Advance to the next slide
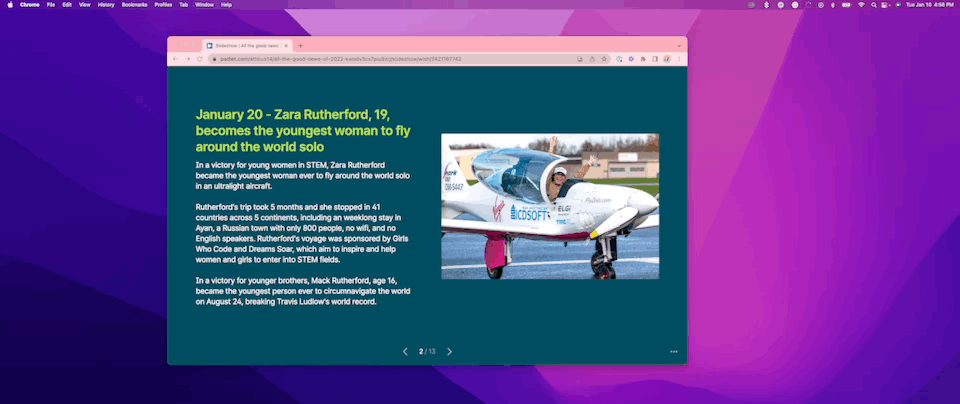The image size is (960, 404). (449, 351)
